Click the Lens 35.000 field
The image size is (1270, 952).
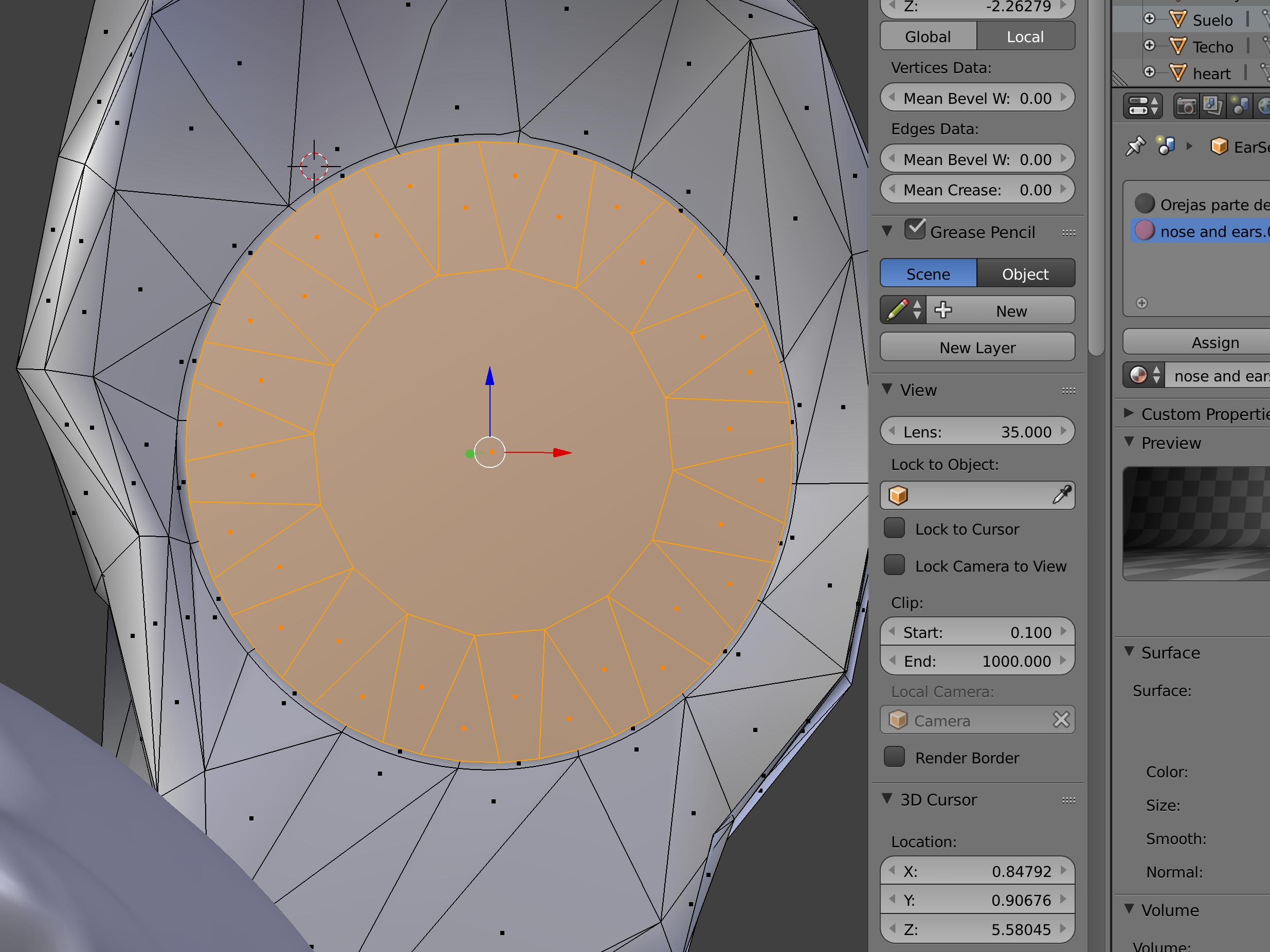[x=977, y=431]
